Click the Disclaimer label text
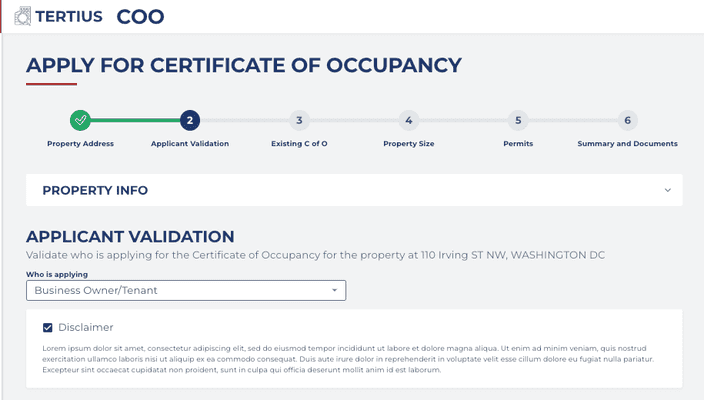 pyautogui.click(x=86, y=327)
